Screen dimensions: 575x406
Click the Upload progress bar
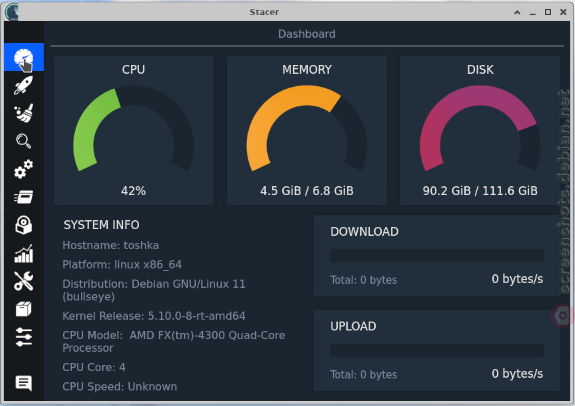tap(437, 350)
